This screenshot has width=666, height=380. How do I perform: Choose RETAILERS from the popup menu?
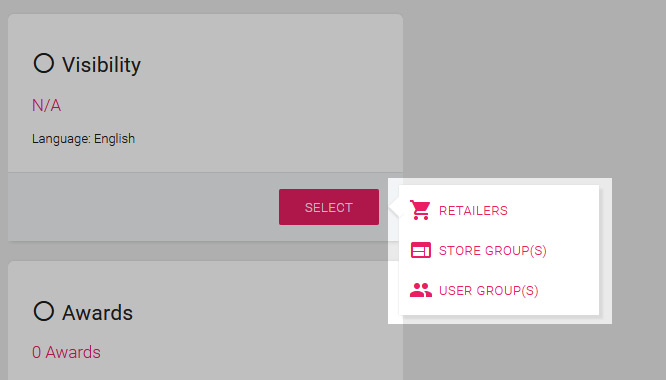point(473,211)
